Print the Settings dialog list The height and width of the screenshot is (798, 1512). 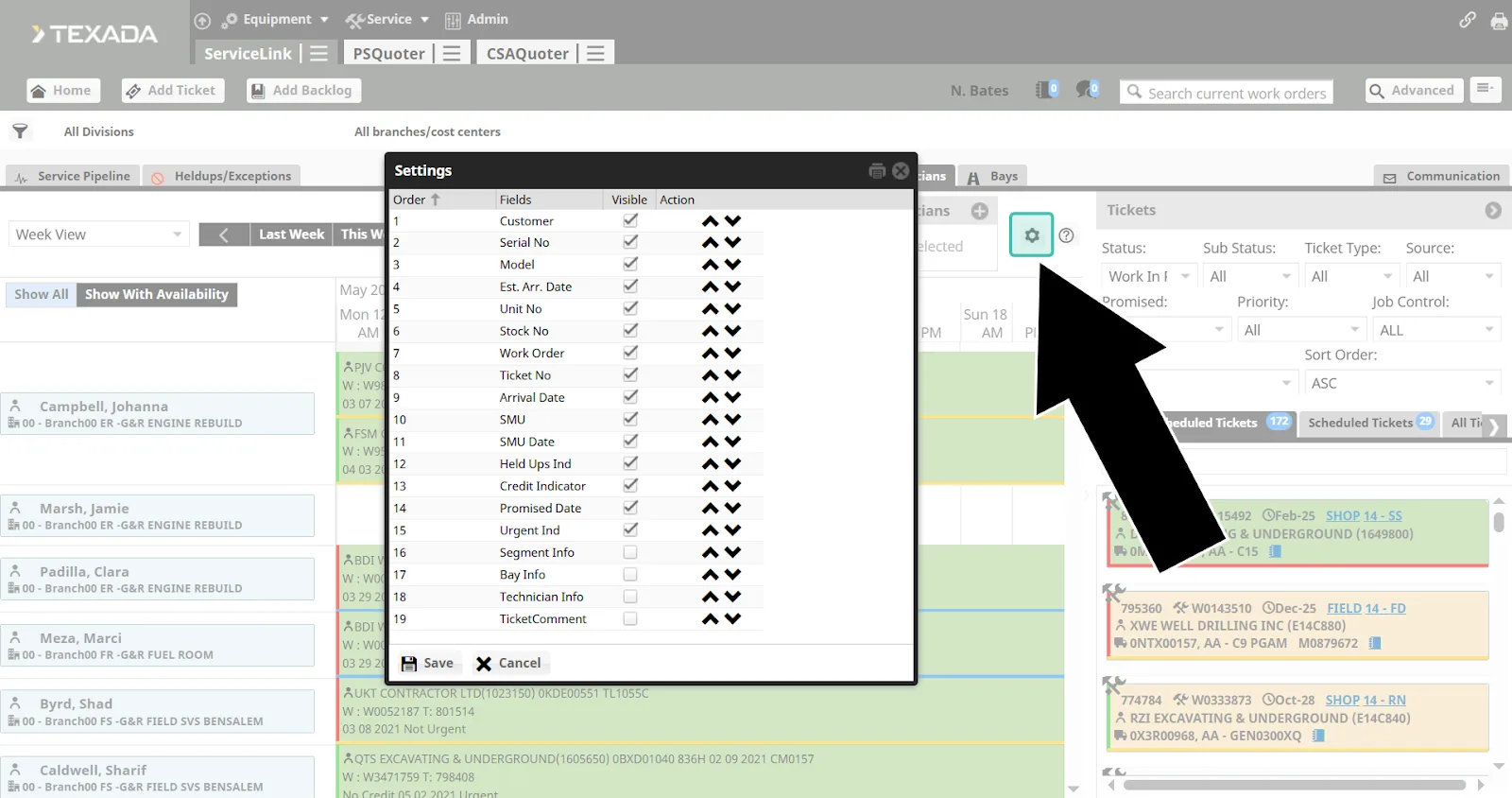tap(877, 171)
